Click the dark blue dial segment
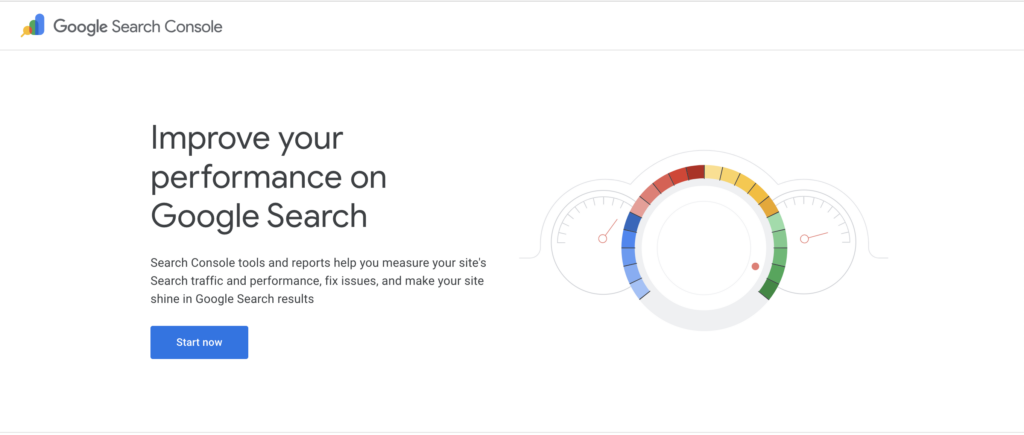1024x435 pixels. click(x=632, y=224)
